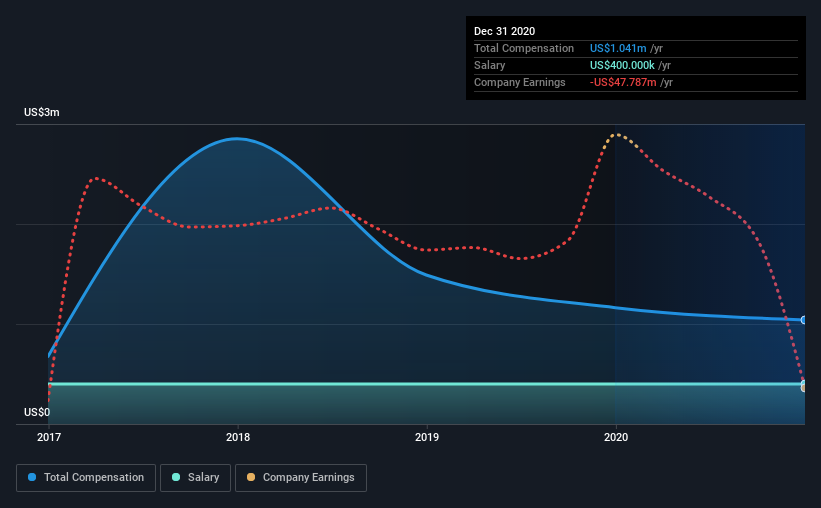Click the US$400.000k salary value
The height and width of the screenshot is (508, 821).
tap(622, 65)
